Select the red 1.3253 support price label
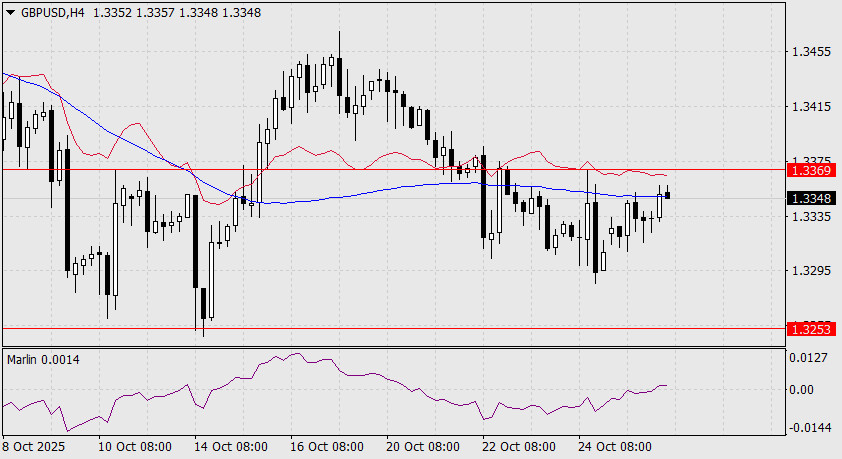The height and width of the screenshot is (459, 842). (806, 328)
